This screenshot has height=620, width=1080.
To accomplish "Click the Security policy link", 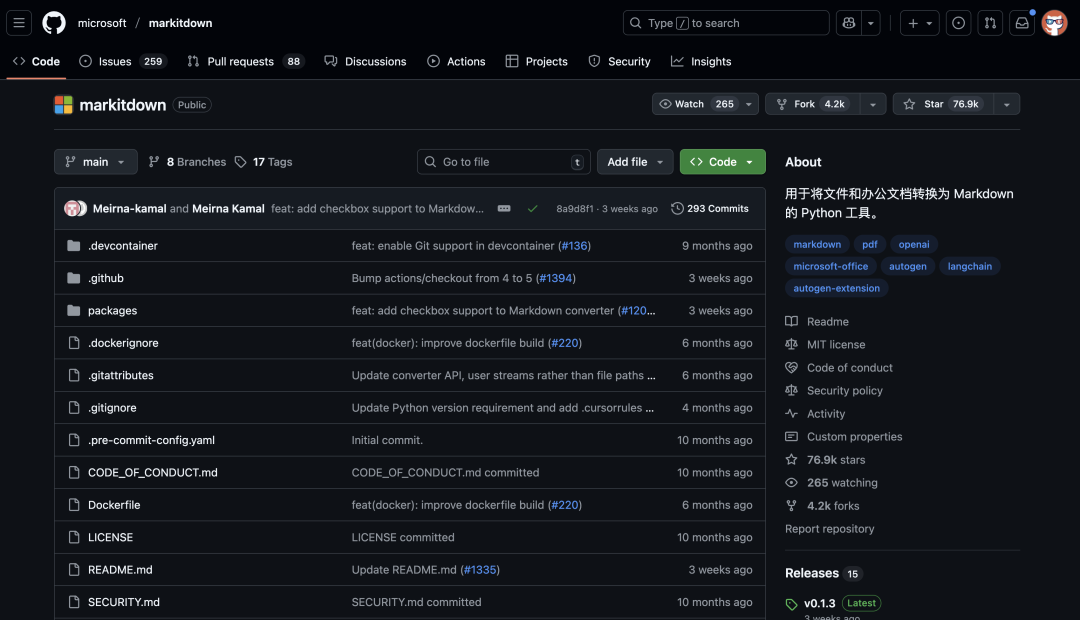I will [x=844, y=391].
